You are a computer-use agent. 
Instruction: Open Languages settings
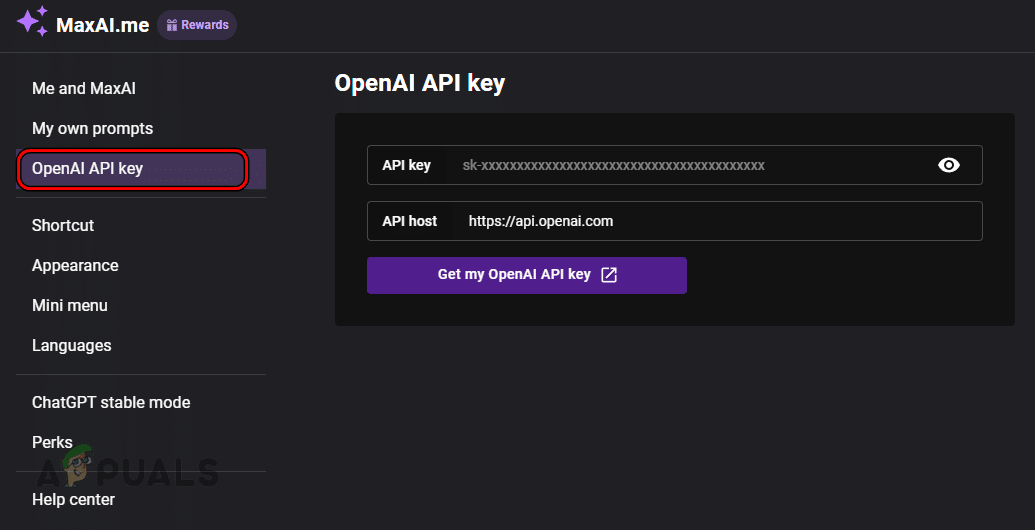tap(71, 346)
